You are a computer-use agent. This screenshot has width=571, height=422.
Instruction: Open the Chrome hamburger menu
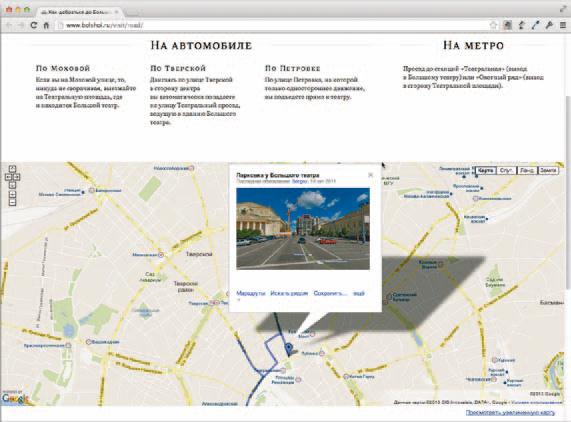(x=563, y=25)
